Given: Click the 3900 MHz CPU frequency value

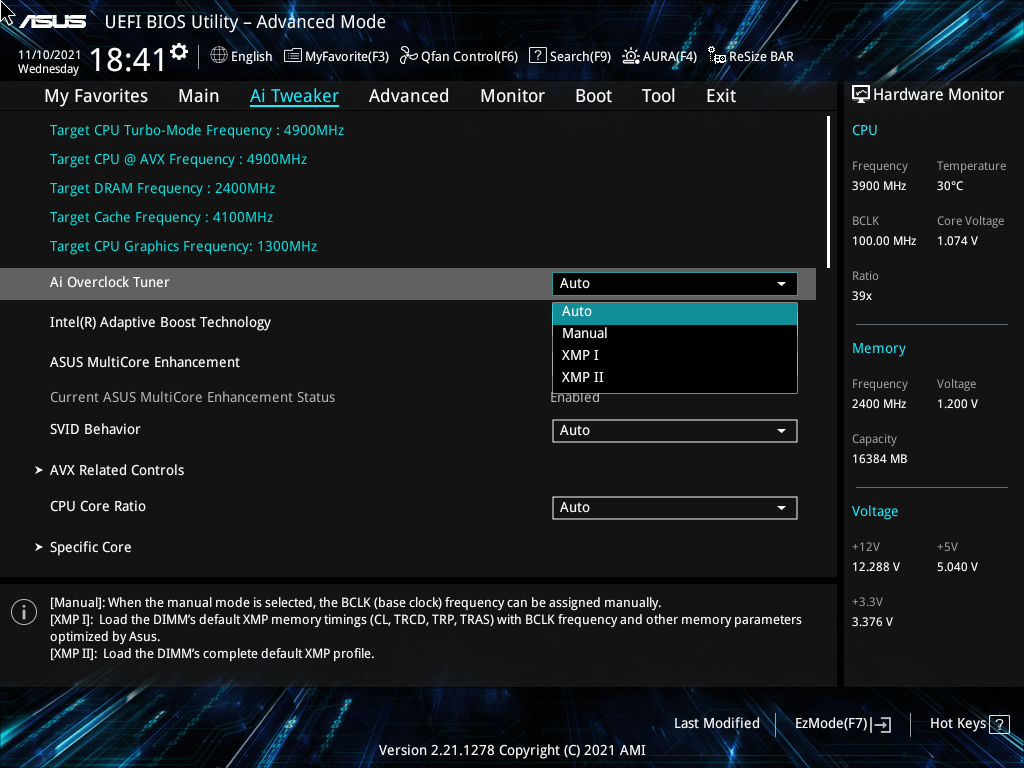Looking at the screenshot, I should tap(879, 186).
